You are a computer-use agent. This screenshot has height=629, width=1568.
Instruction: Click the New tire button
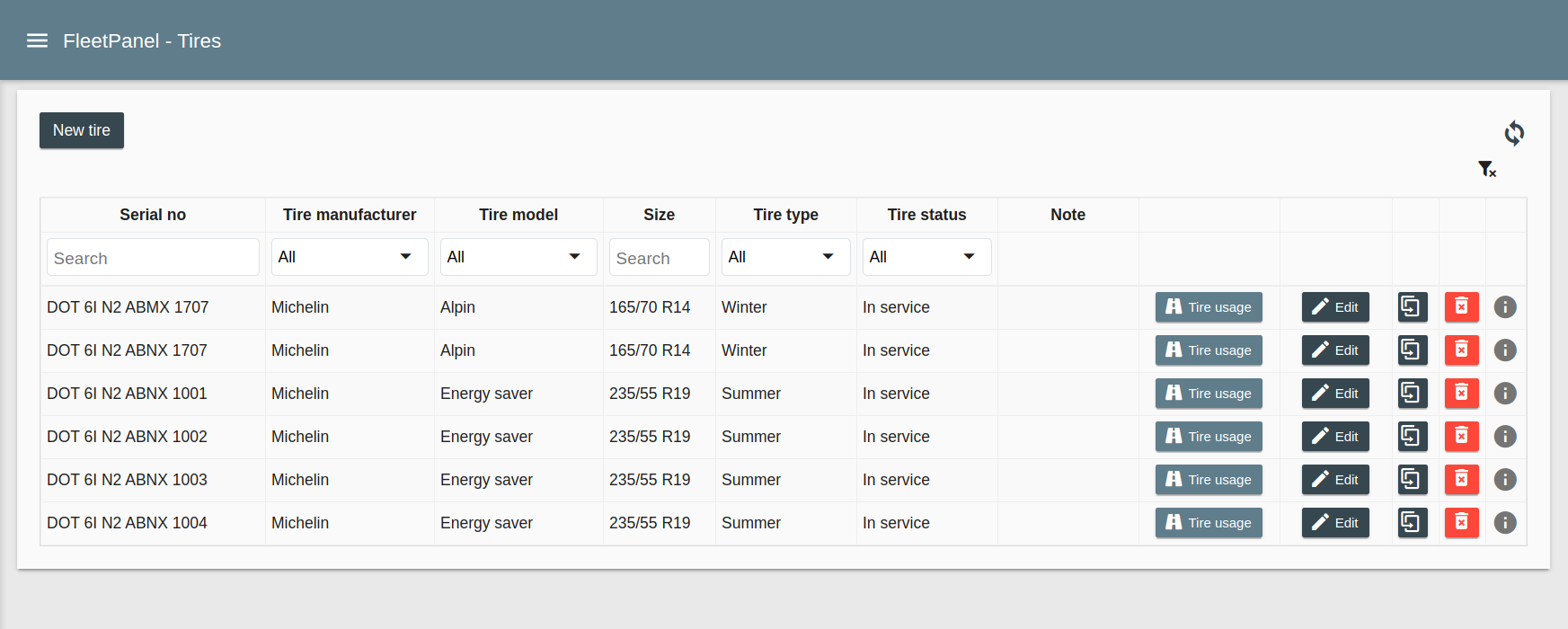point(82,130)
